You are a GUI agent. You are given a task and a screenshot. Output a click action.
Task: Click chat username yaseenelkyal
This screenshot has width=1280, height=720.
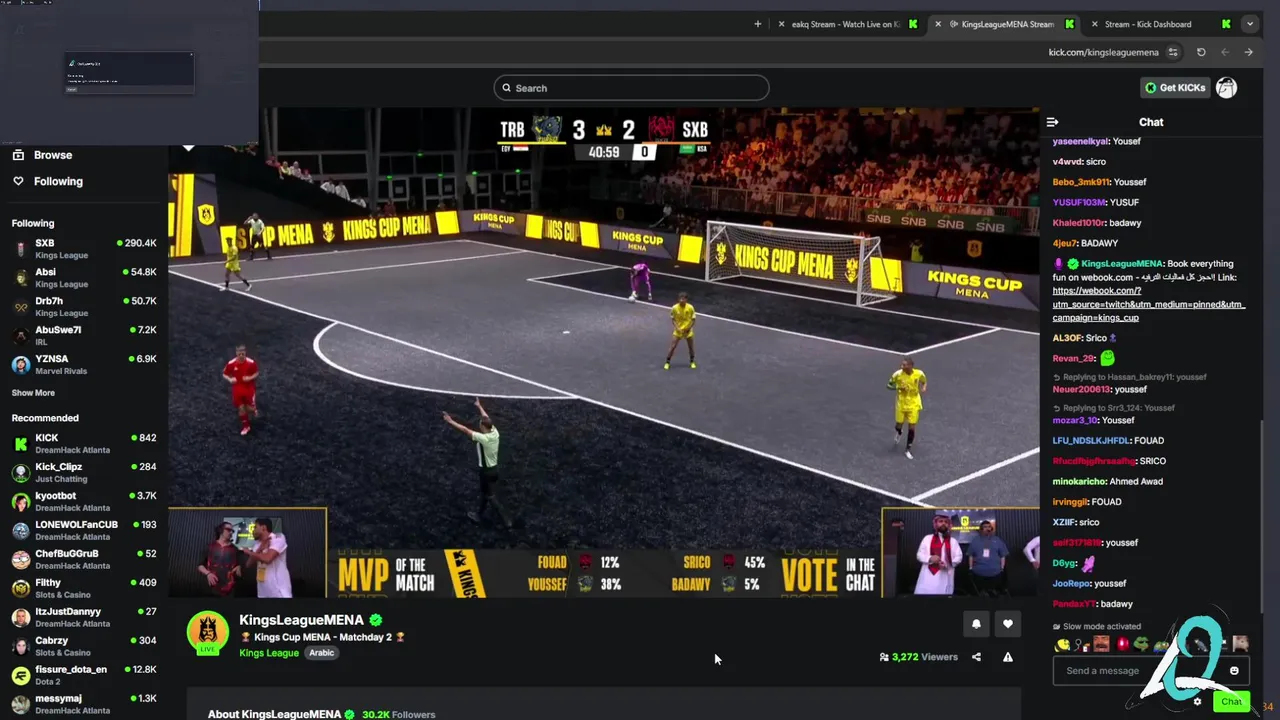coord(1080,141)
